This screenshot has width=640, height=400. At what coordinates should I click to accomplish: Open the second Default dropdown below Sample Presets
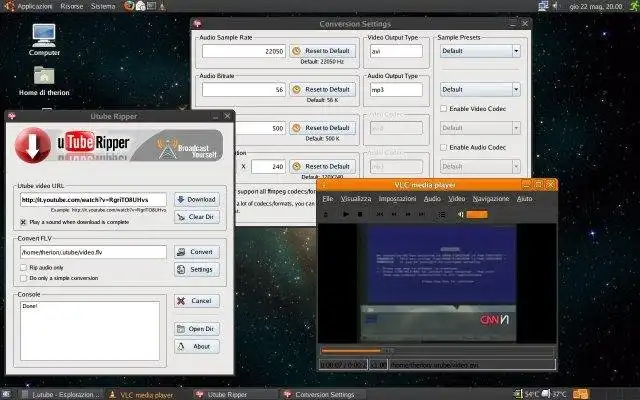(480, 89)
